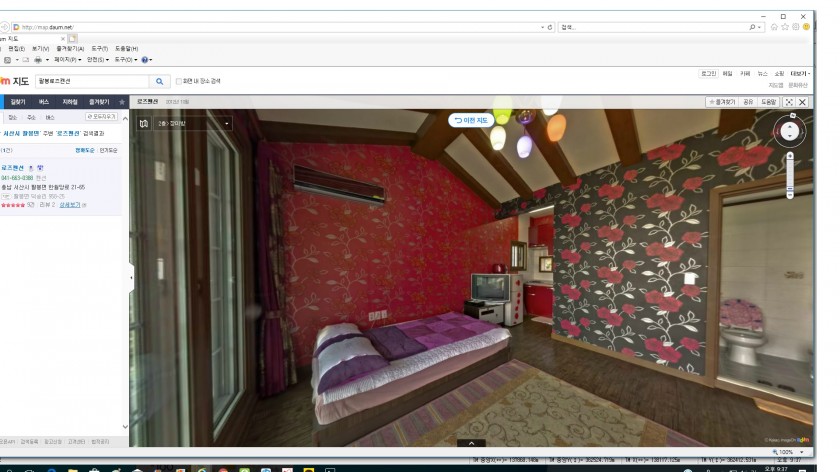Open a new browser tab
This screenshot has width=840, height=472.
click(x=73, y=39)
